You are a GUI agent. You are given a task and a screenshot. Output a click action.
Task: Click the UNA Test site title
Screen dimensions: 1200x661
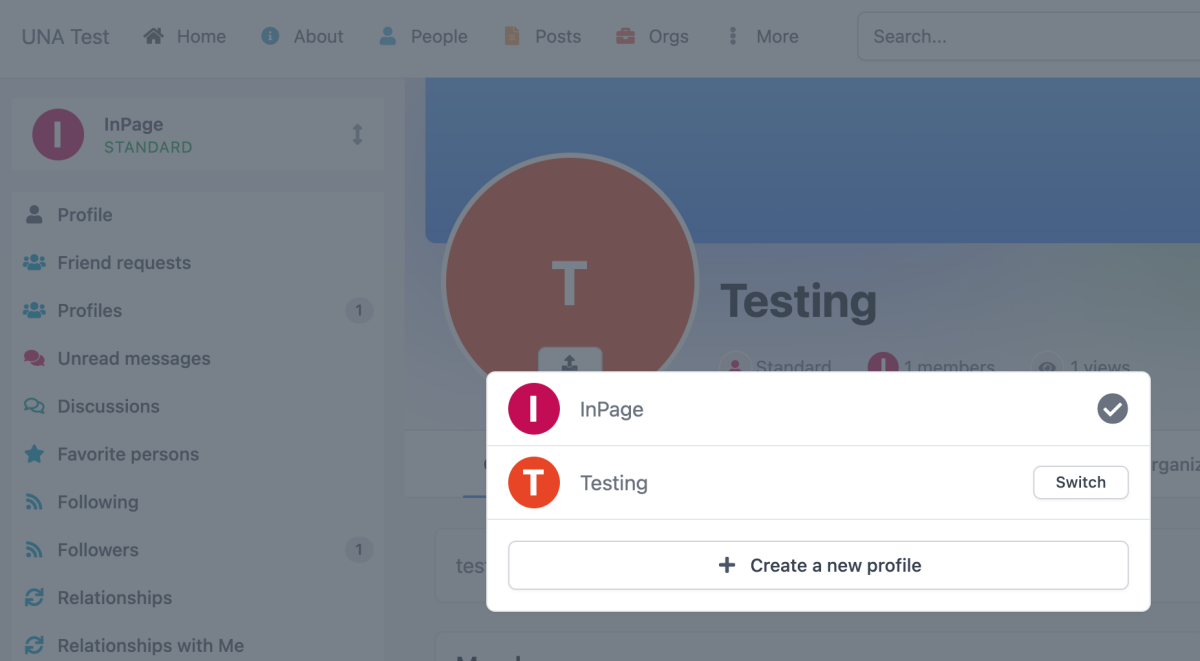[x=66, y=37]
